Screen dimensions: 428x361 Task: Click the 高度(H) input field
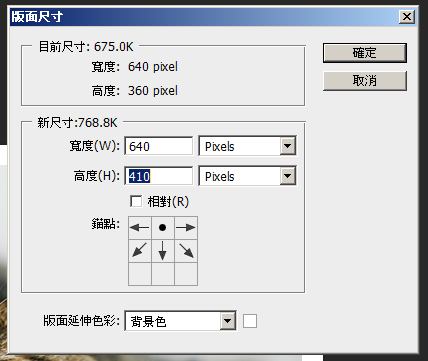159,176
